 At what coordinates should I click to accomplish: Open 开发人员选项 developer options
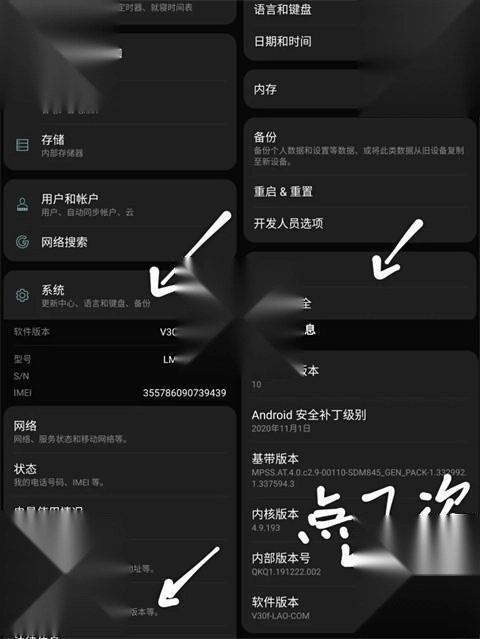pyautogui.click(x=360, y=223)
